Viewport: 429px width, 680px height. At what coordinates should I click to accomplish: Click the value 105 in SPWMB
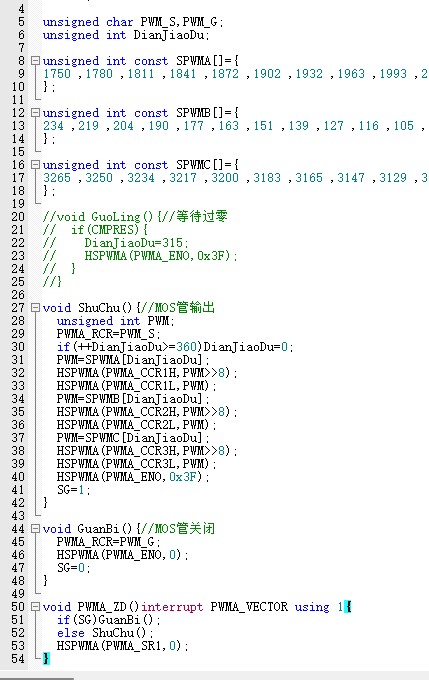pos(403,126)
